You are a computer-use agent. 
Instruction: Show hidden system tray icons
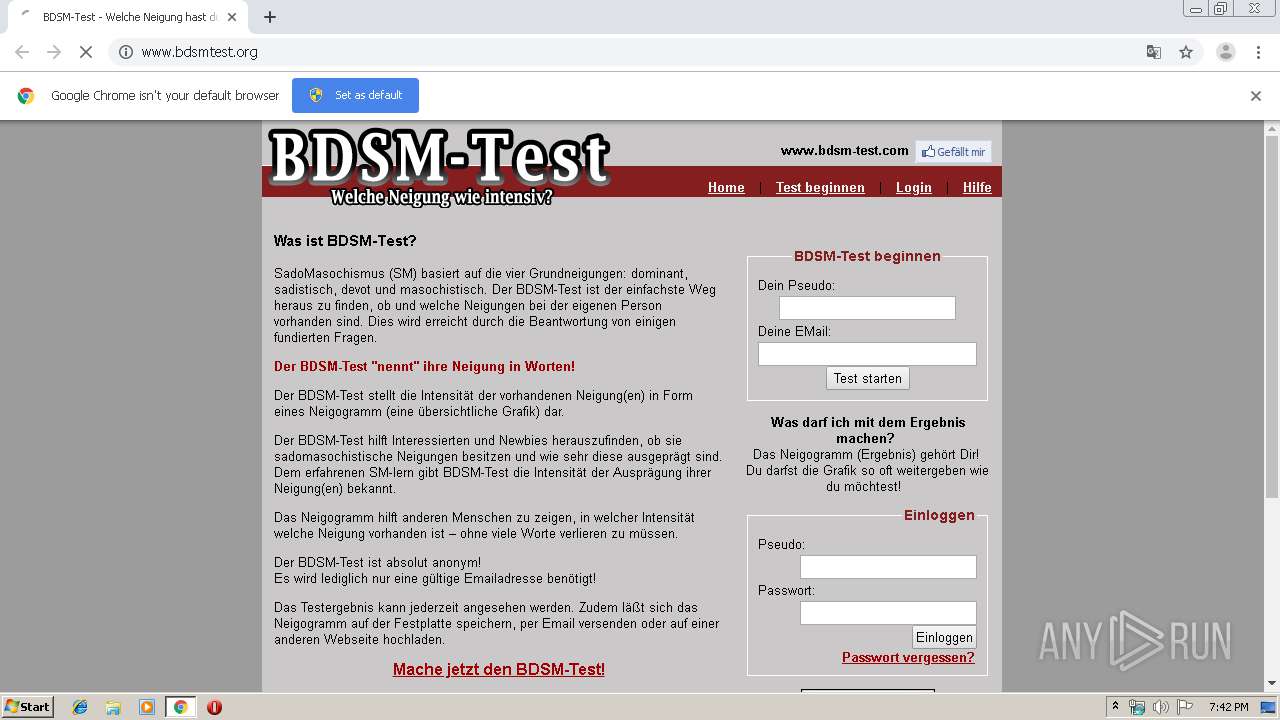[1115, 707]
